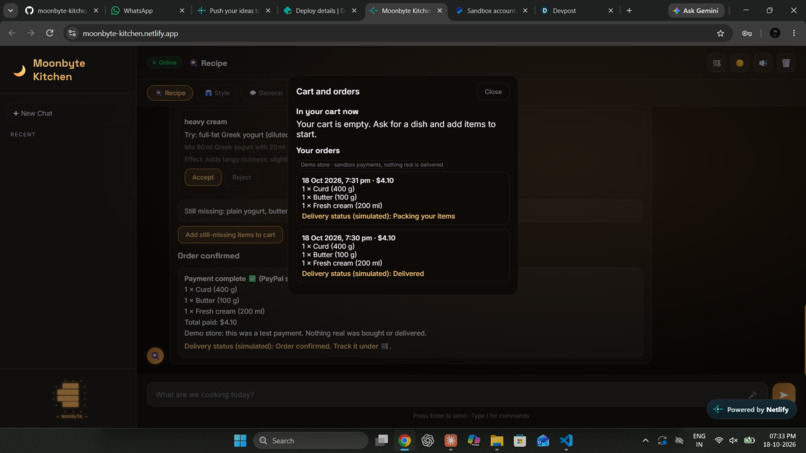
Task: Click the order dated 18 Oct 2026, 7:30 pm
Action: [x=403, y=256]
